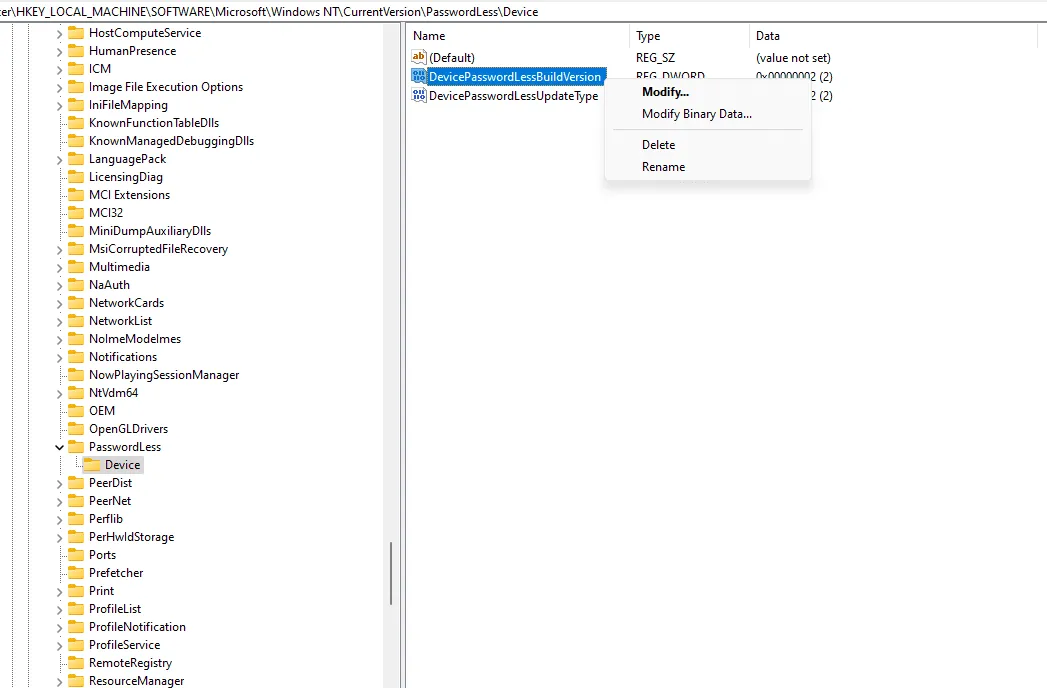Click the KnownManagedDebuggingDlls folder icon

(77, 141)
